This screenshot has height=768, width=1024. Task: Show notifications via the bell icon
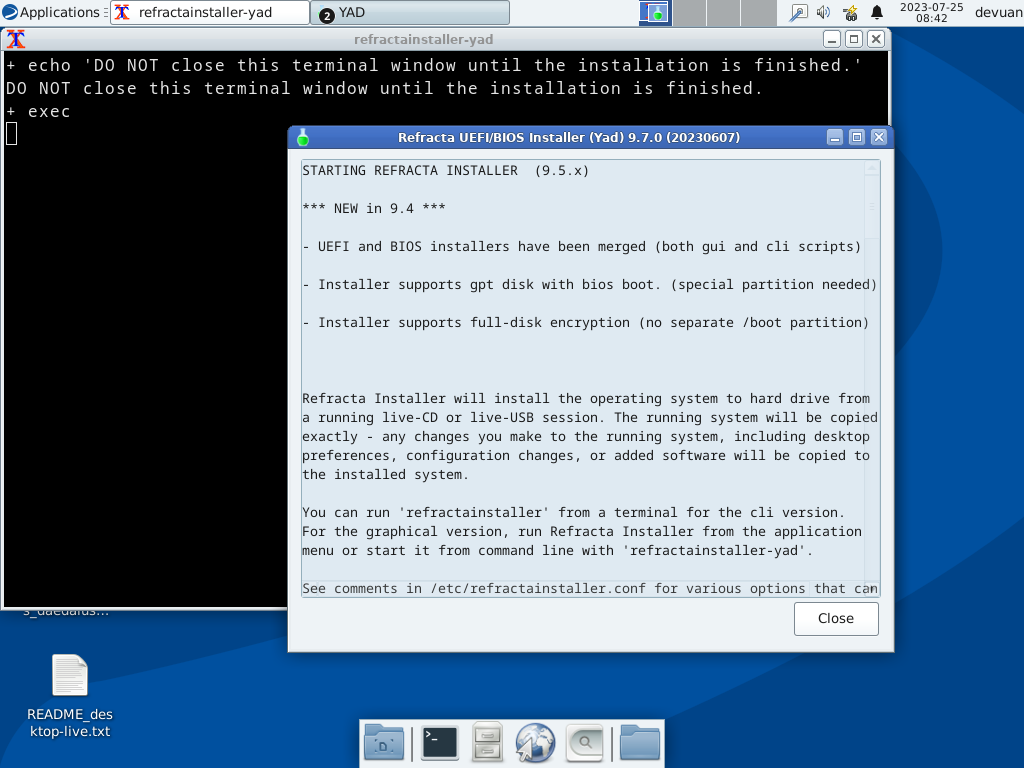877,12
